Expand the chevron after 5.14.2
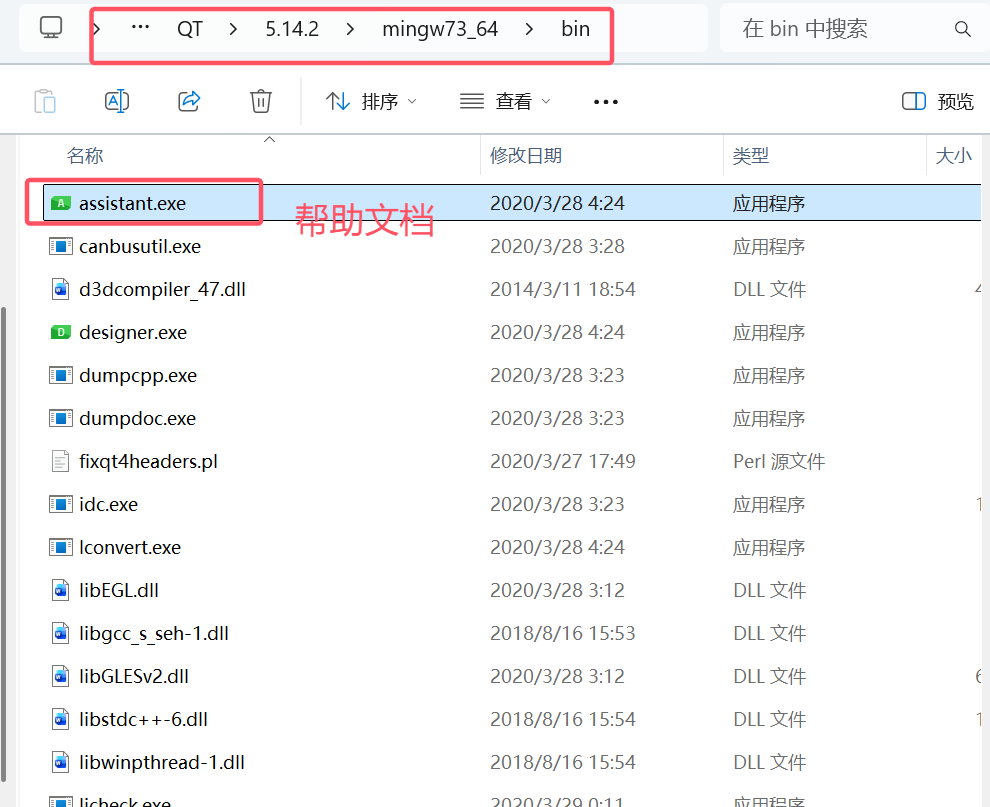Screen dimensions: 990x807 tap(350, 29)
